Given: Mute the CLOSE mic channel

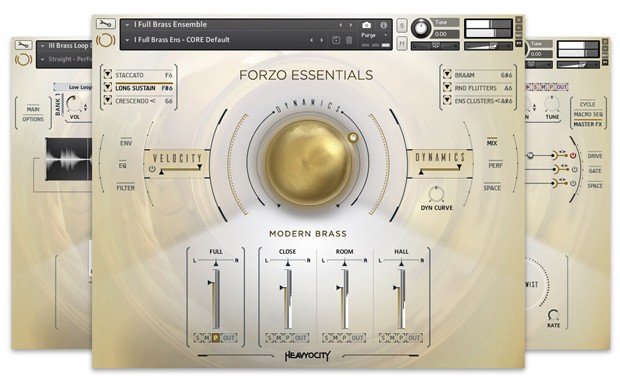Looking at the screenshot, I should [x=278, y=338].
